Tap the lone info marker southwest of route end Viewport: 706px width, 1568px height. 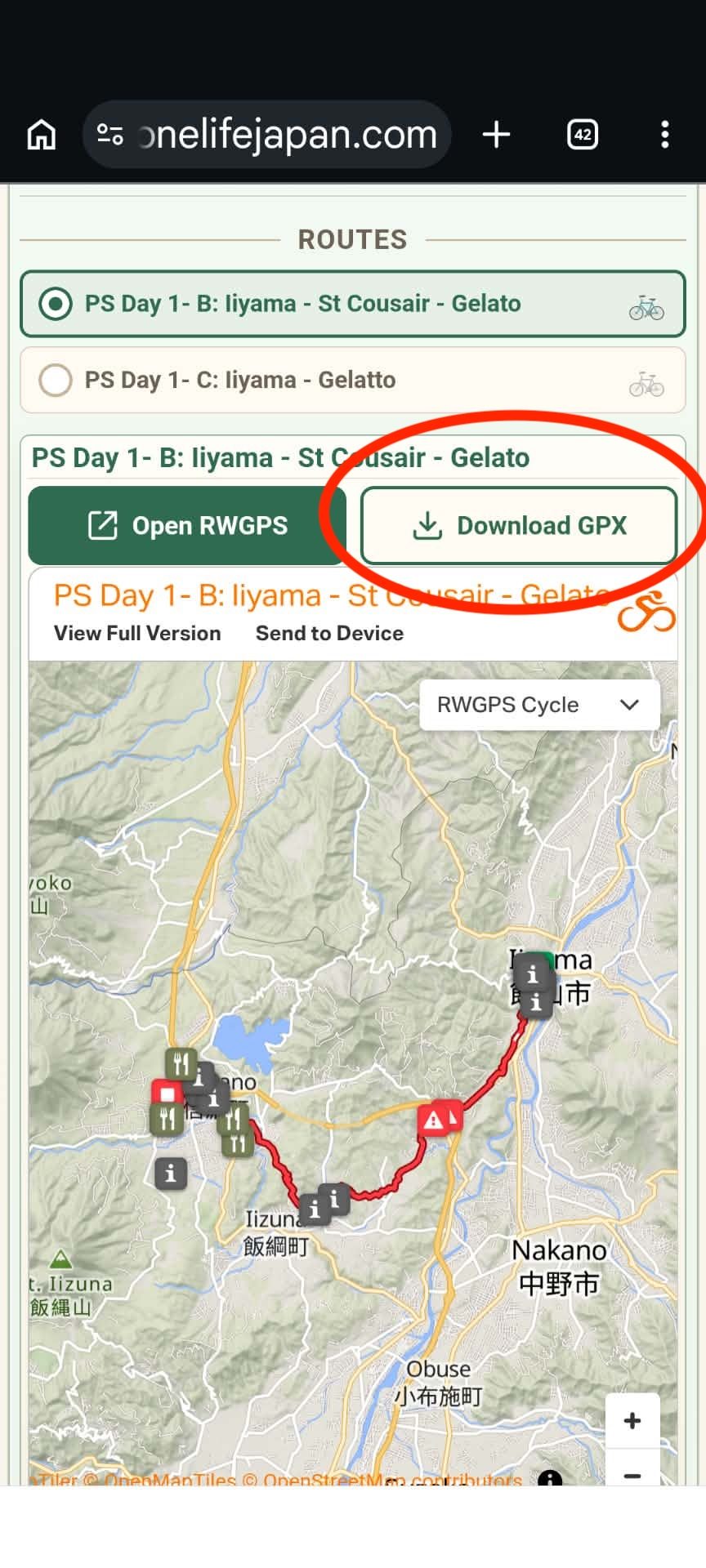pos(171,1174)
